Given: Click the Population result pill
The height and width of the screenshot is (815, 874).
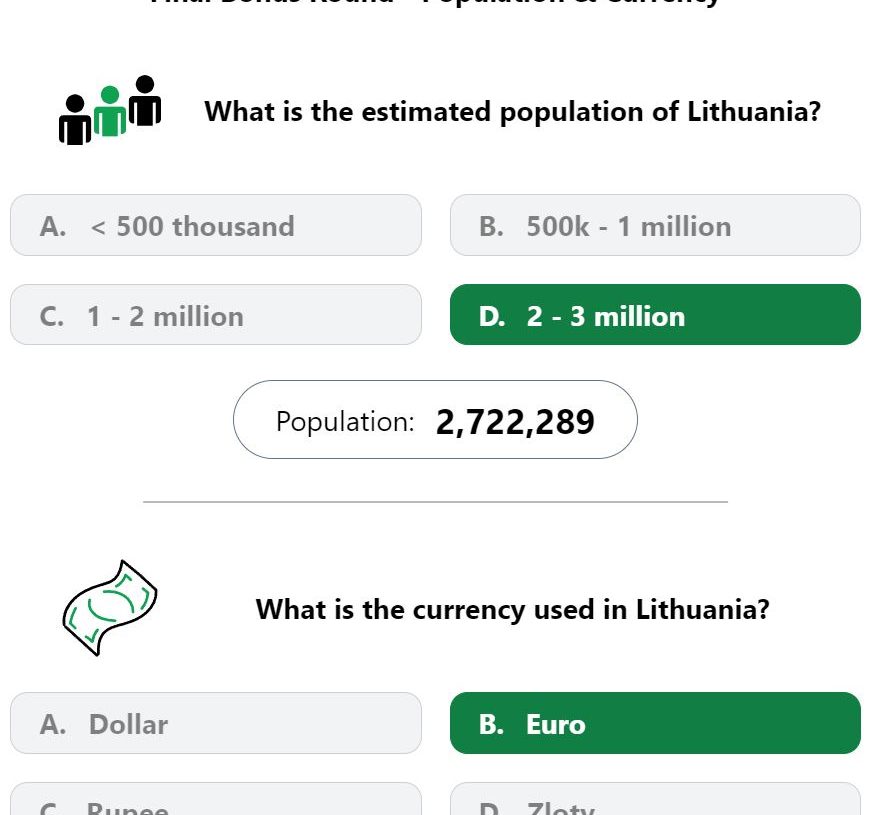Looking at the screenshot, I should point(435,420).
